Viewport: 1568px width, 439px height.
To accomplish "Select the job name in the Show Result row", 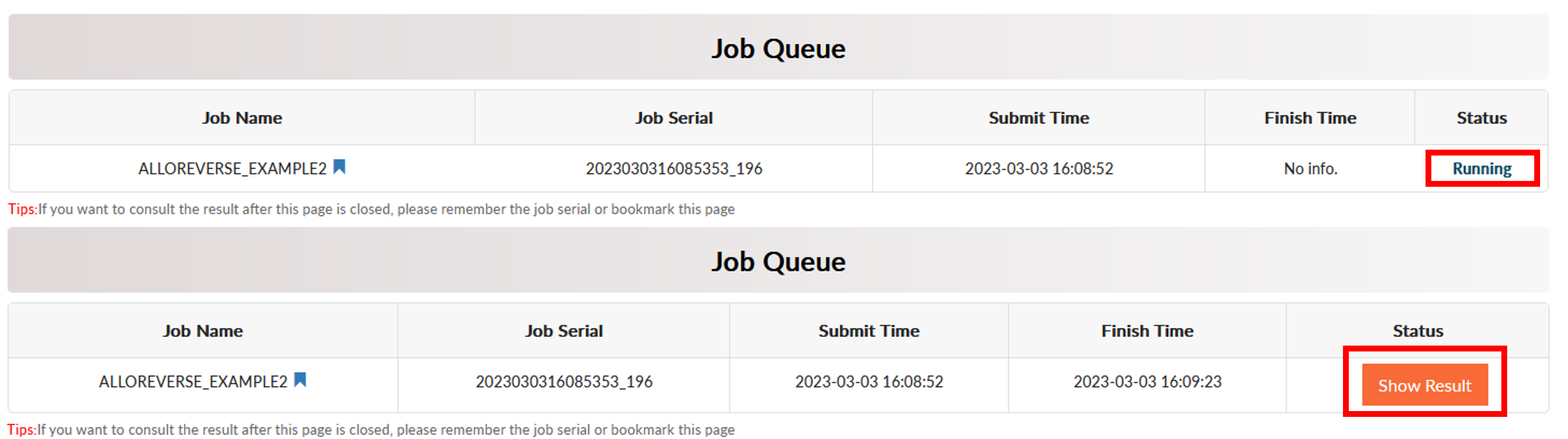I will pos(193,382).
